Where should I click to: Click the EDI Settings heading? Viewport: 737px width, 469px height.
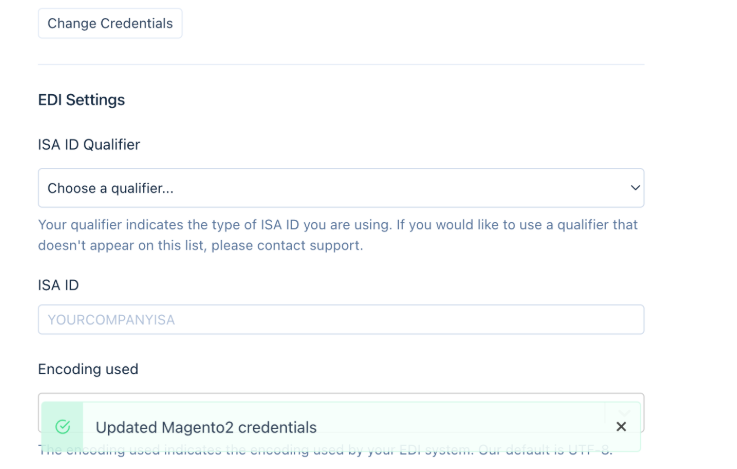(x=81, y=100)
